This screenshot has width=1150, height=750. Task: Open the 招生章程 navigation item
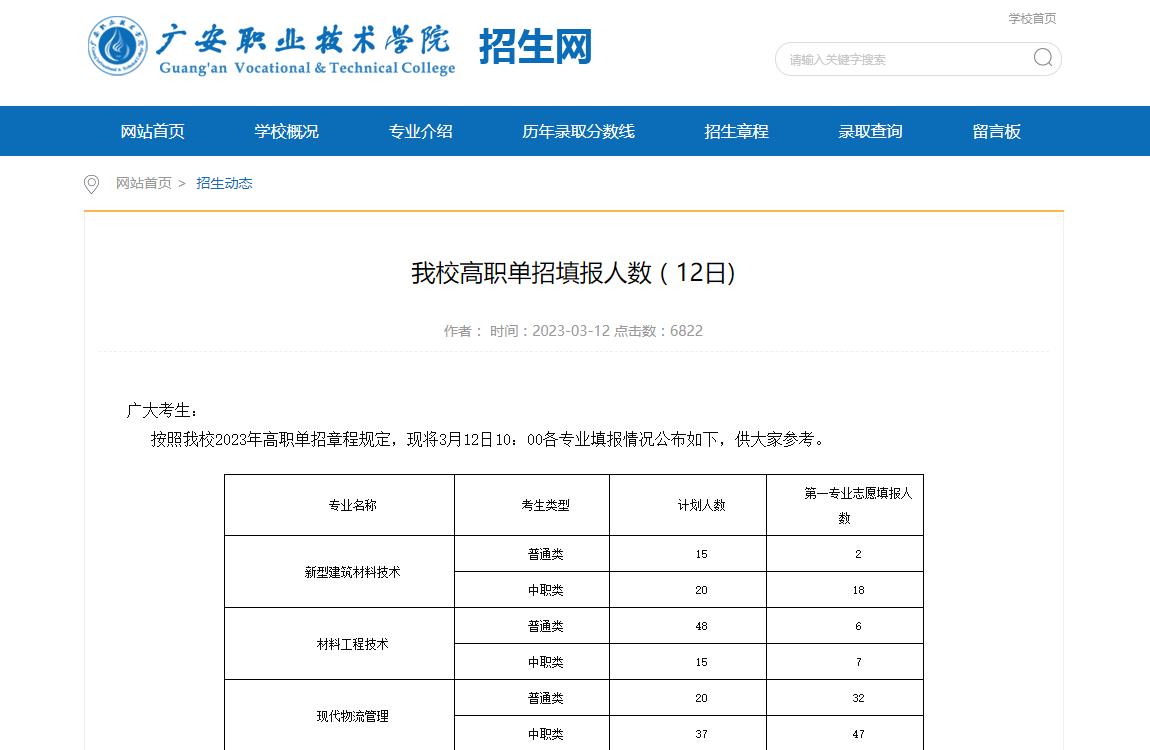[x=736, y=131]
